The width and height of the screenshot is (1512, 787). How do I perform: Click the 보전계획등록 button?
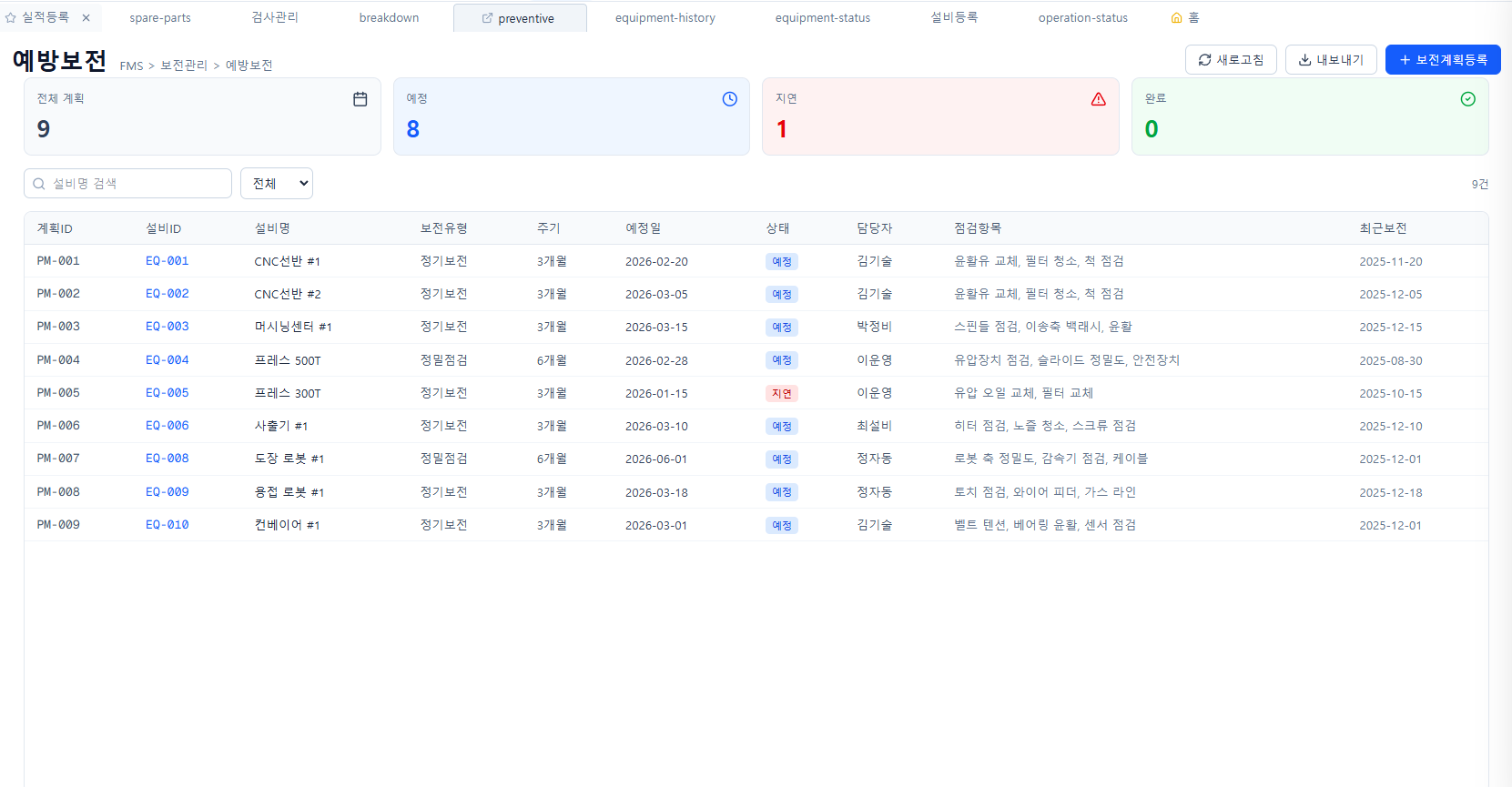pos(1443,60)
